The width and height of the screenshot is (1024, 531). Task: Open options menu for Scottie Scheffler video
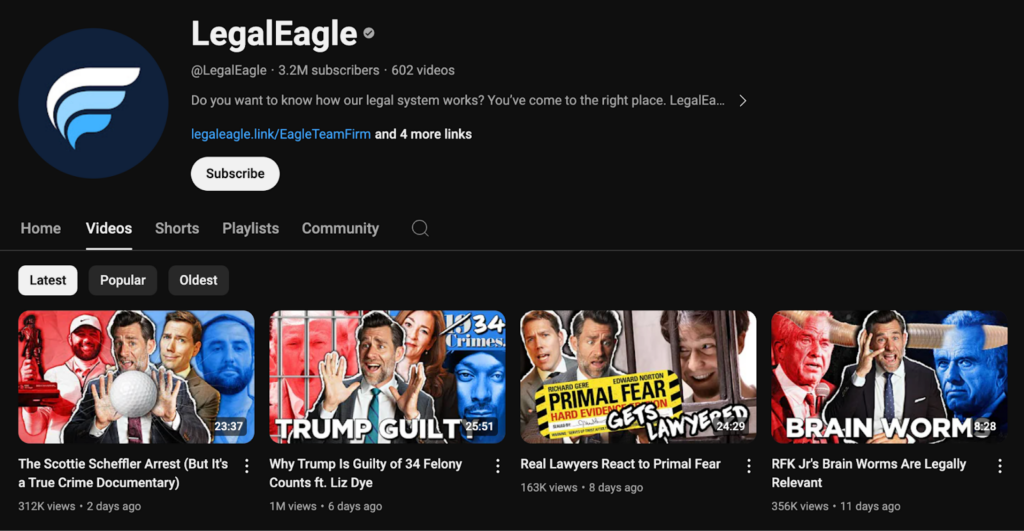pyautogui.click(x=247, y=466)
